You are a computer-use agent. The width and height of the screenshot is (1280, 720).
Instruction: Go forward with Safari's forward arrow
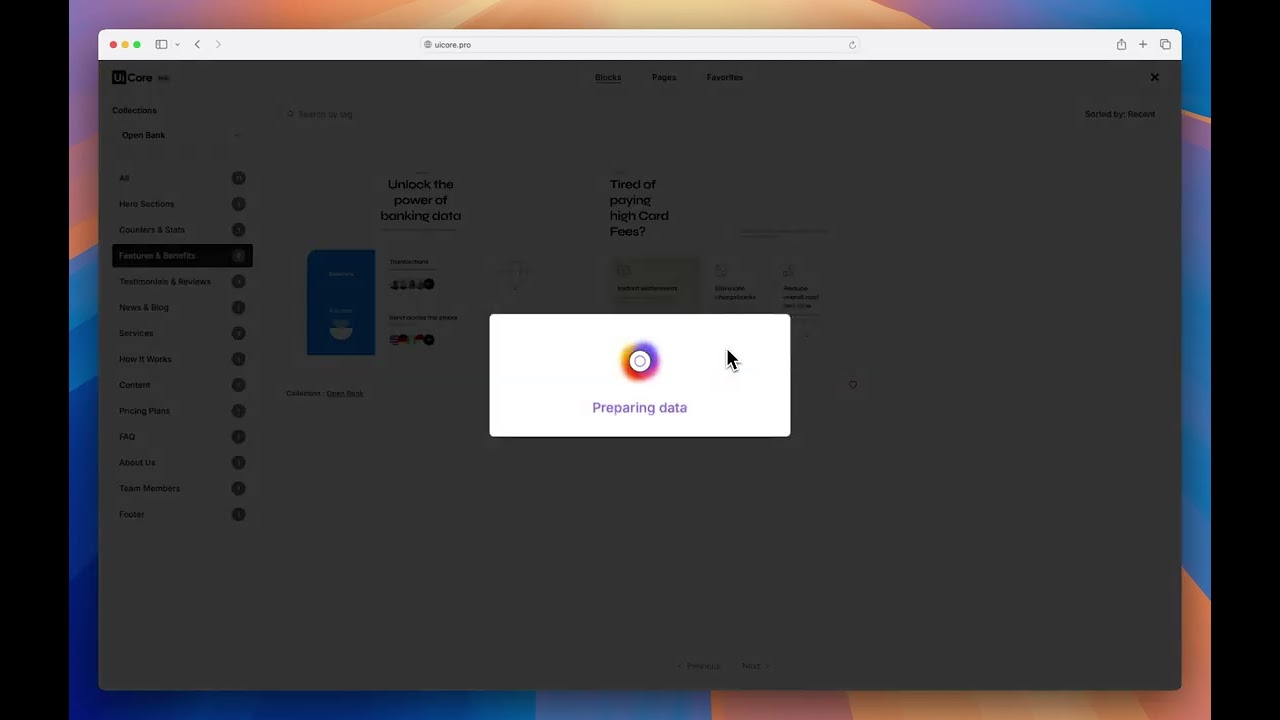pyautogui.click(x=218, y=44)
